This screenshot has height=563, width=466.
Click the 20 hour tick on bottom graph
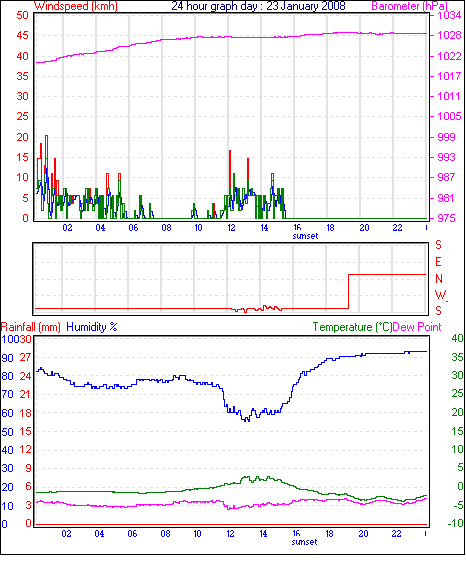pyautogui.click(x=363, y=534)
